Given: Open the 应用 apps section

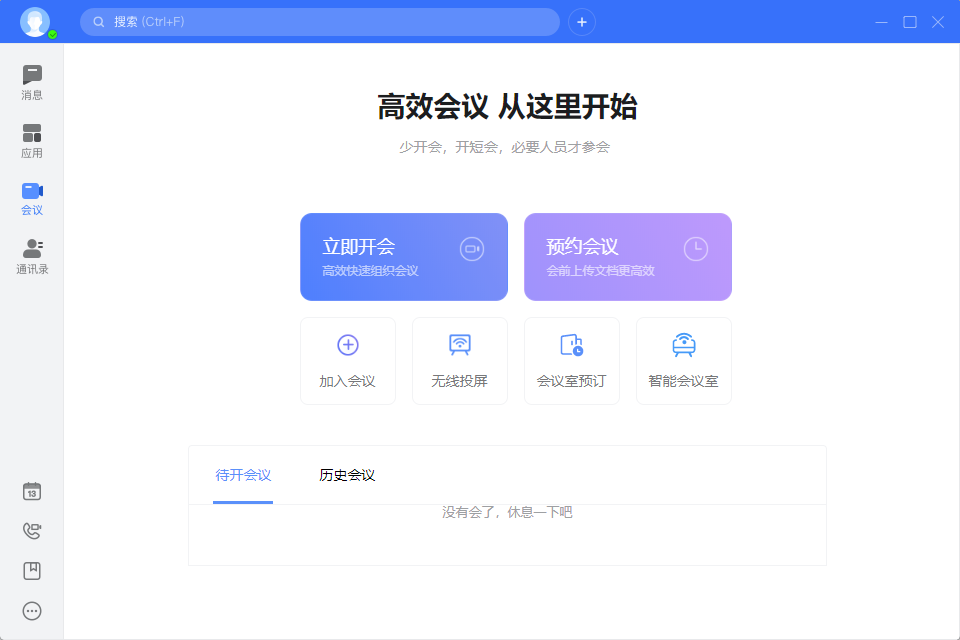Looking at the screenshot, I should [32, 140].
